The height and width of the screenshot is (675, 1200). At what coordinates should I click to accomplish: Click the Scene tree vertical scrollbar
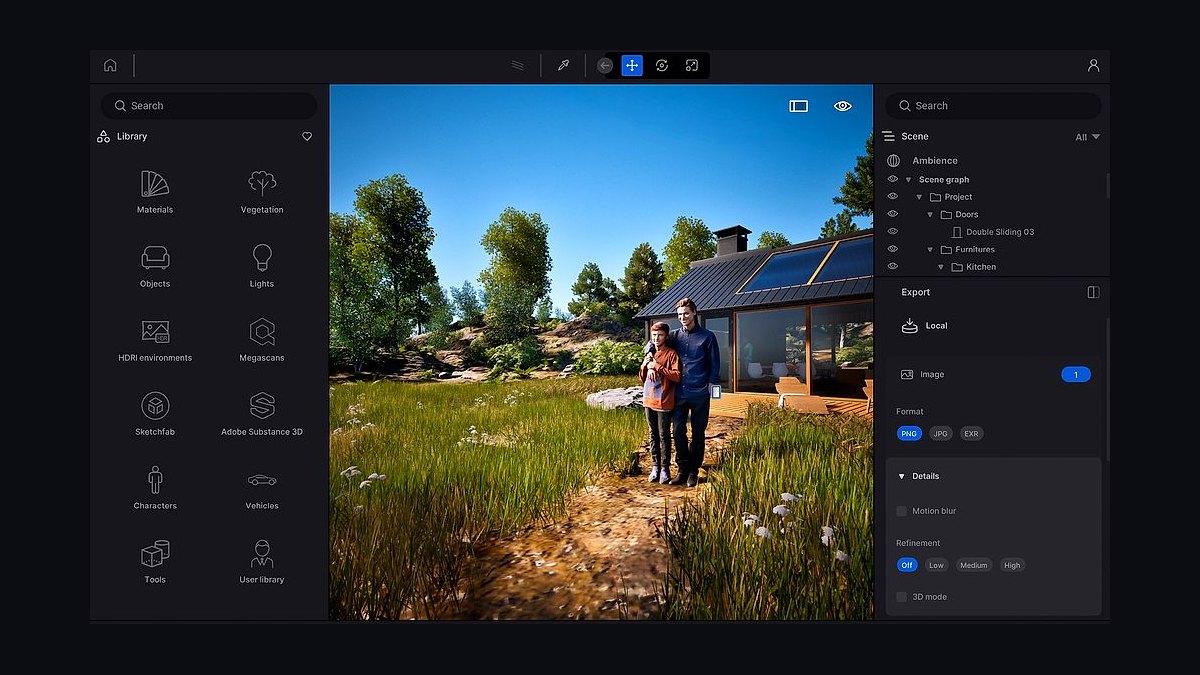pyautogui.click(x=1108, y=185)
